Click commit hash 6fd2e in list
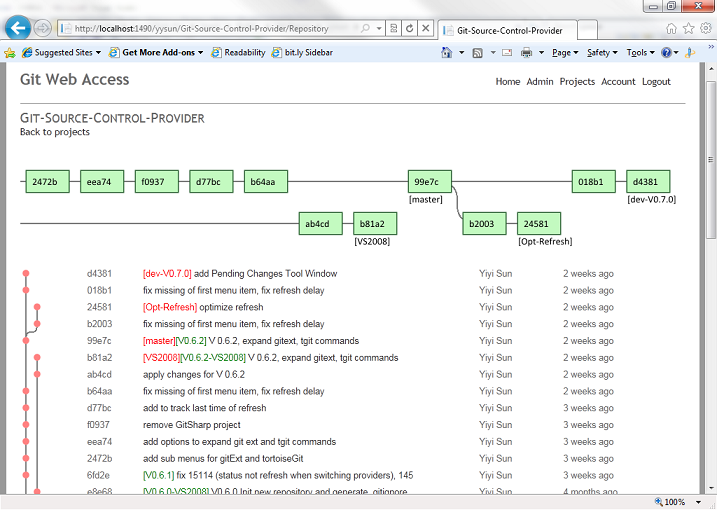Screen dimensions: 717x510 [98, 475]
